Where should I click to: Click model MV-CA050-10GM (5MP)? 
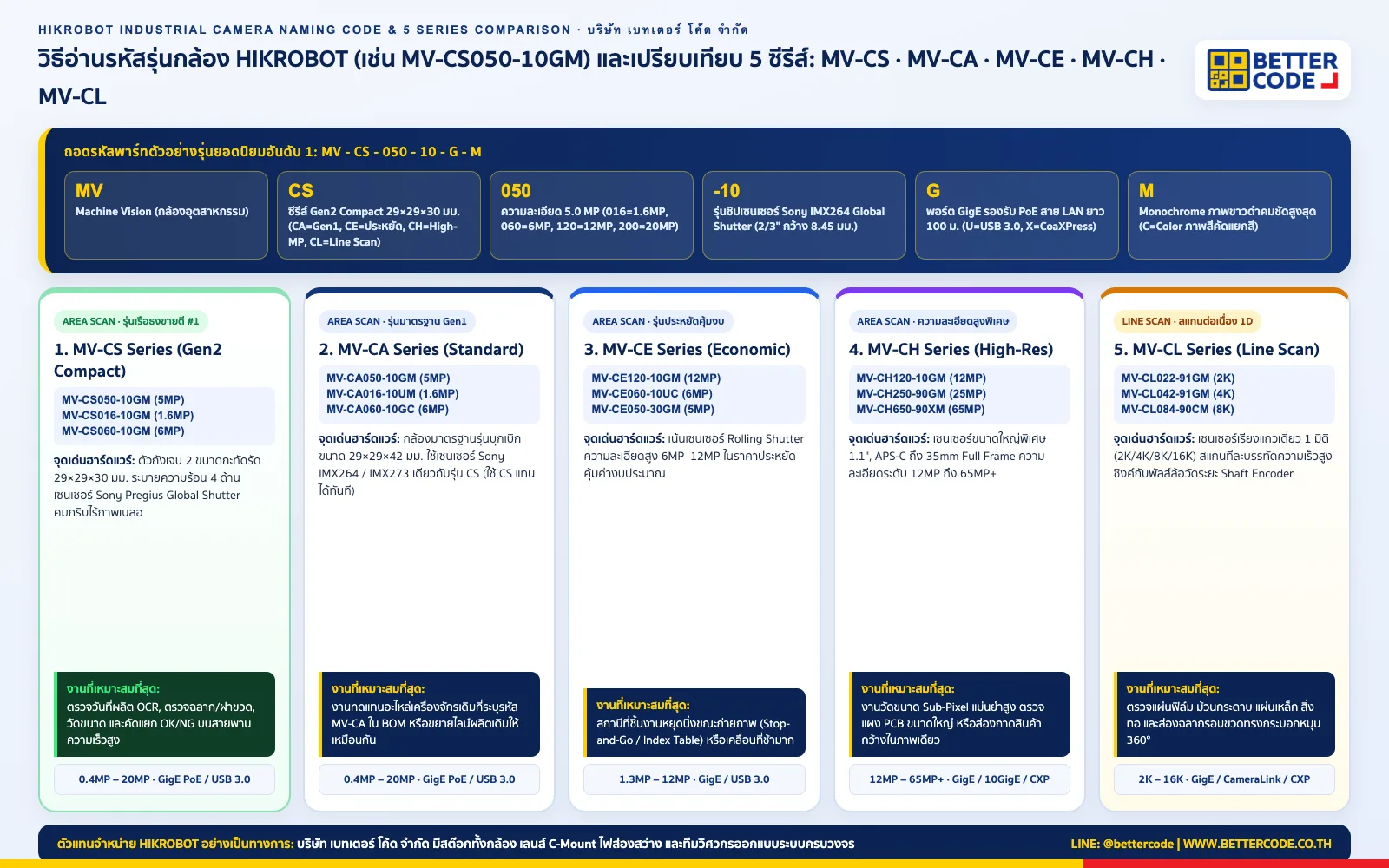388,378
